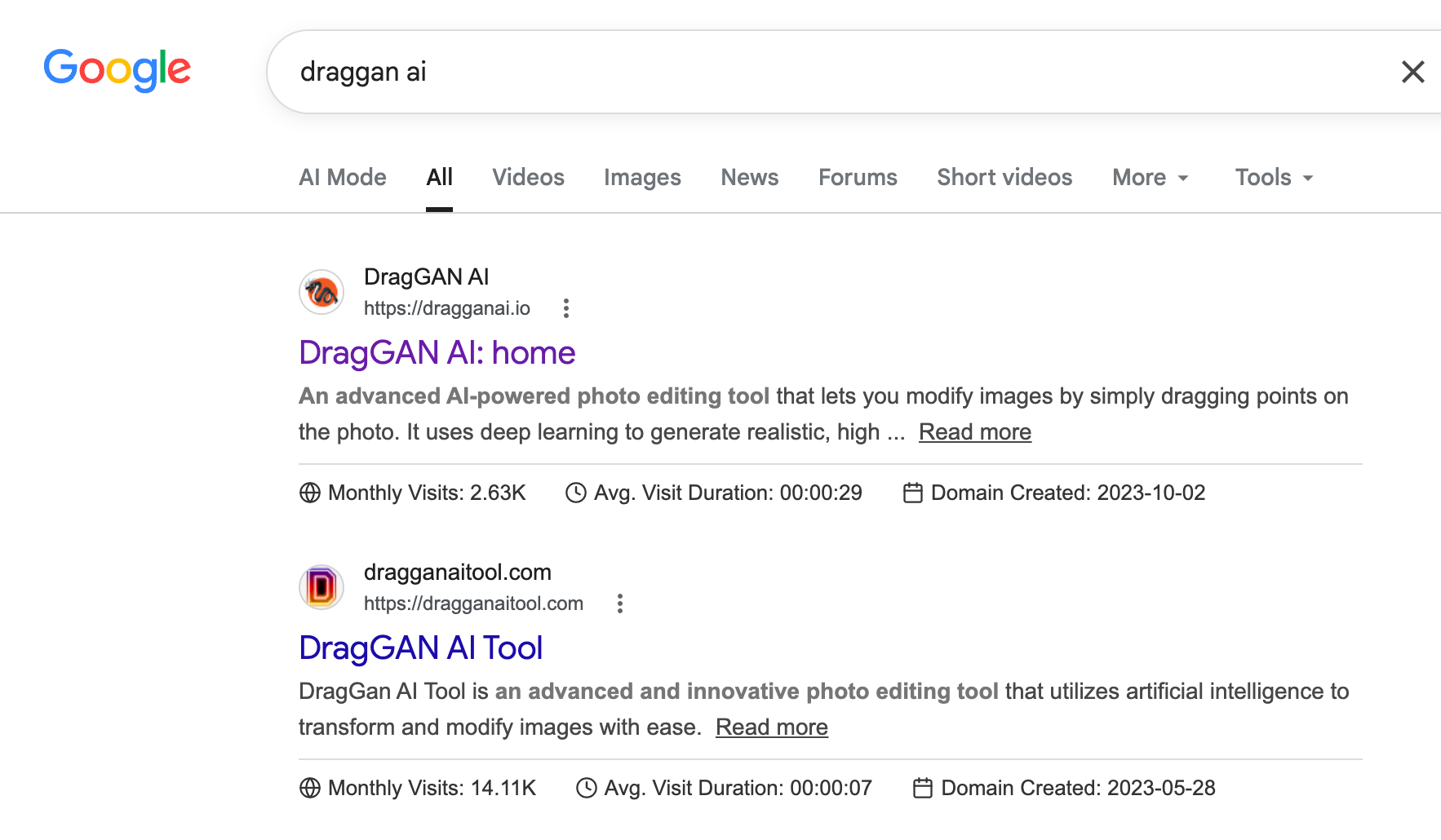Click 'Domain Created: 2023-05-28' text

click(1078, 788)
